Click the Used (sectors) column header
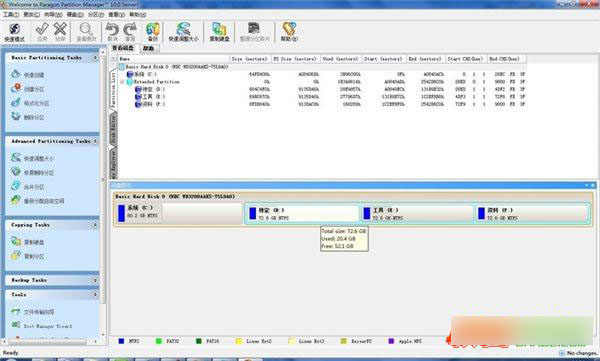Image resolution: width=600 pixels, height=361 pixels. click(x=341, y=59)
